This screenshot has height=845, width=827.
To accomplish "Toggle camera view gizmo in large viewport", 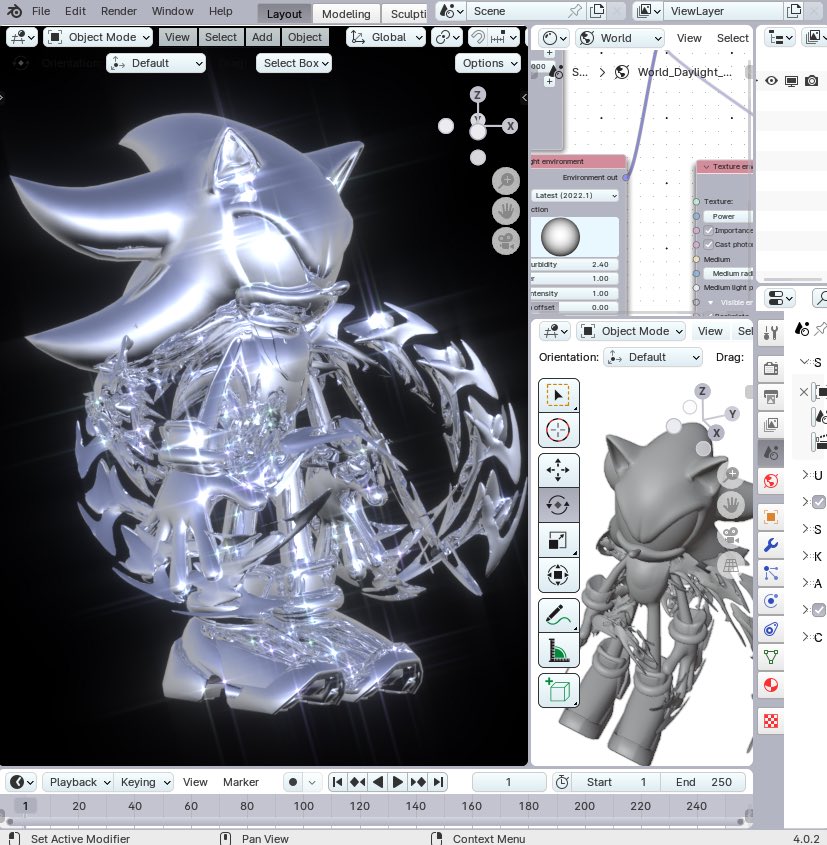I will click(505, 241).
